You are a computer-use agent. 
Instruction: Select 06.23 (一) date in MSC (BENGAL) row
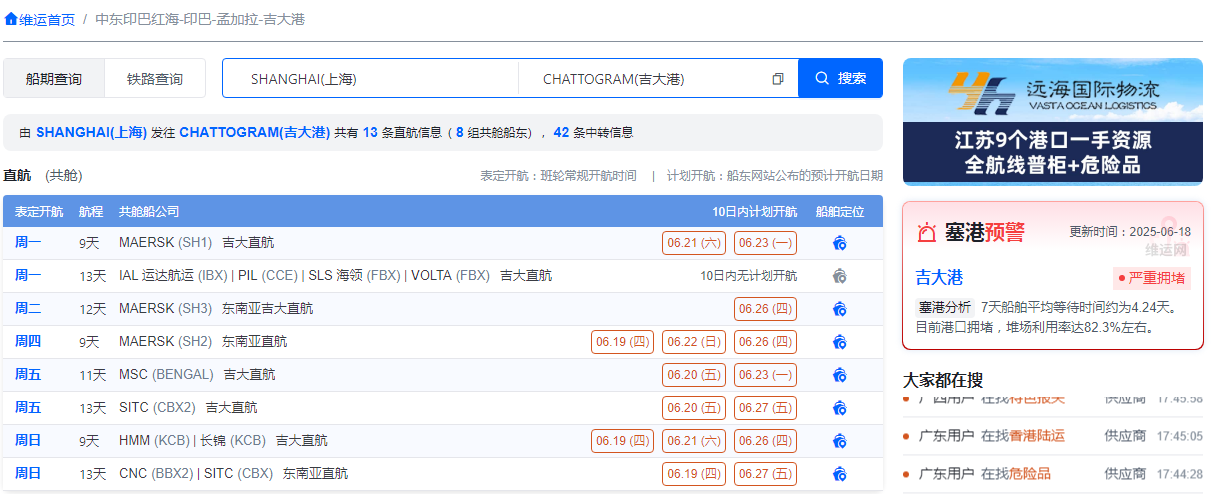click(x=765, y=374)
